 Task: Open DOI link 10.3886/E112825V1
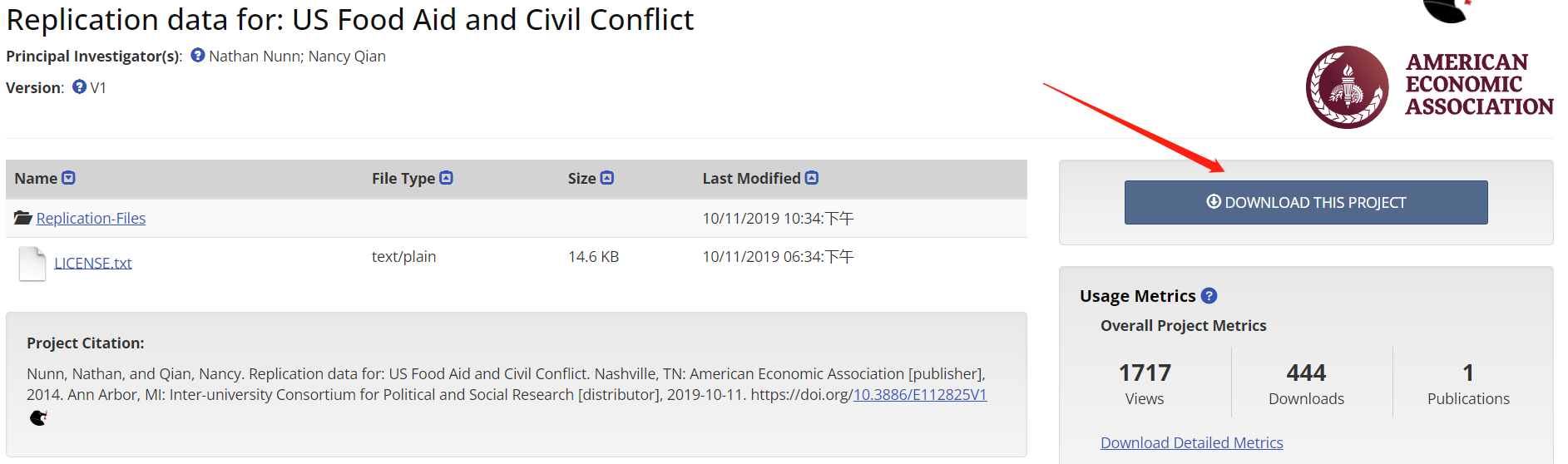click(x=920, y=394)
